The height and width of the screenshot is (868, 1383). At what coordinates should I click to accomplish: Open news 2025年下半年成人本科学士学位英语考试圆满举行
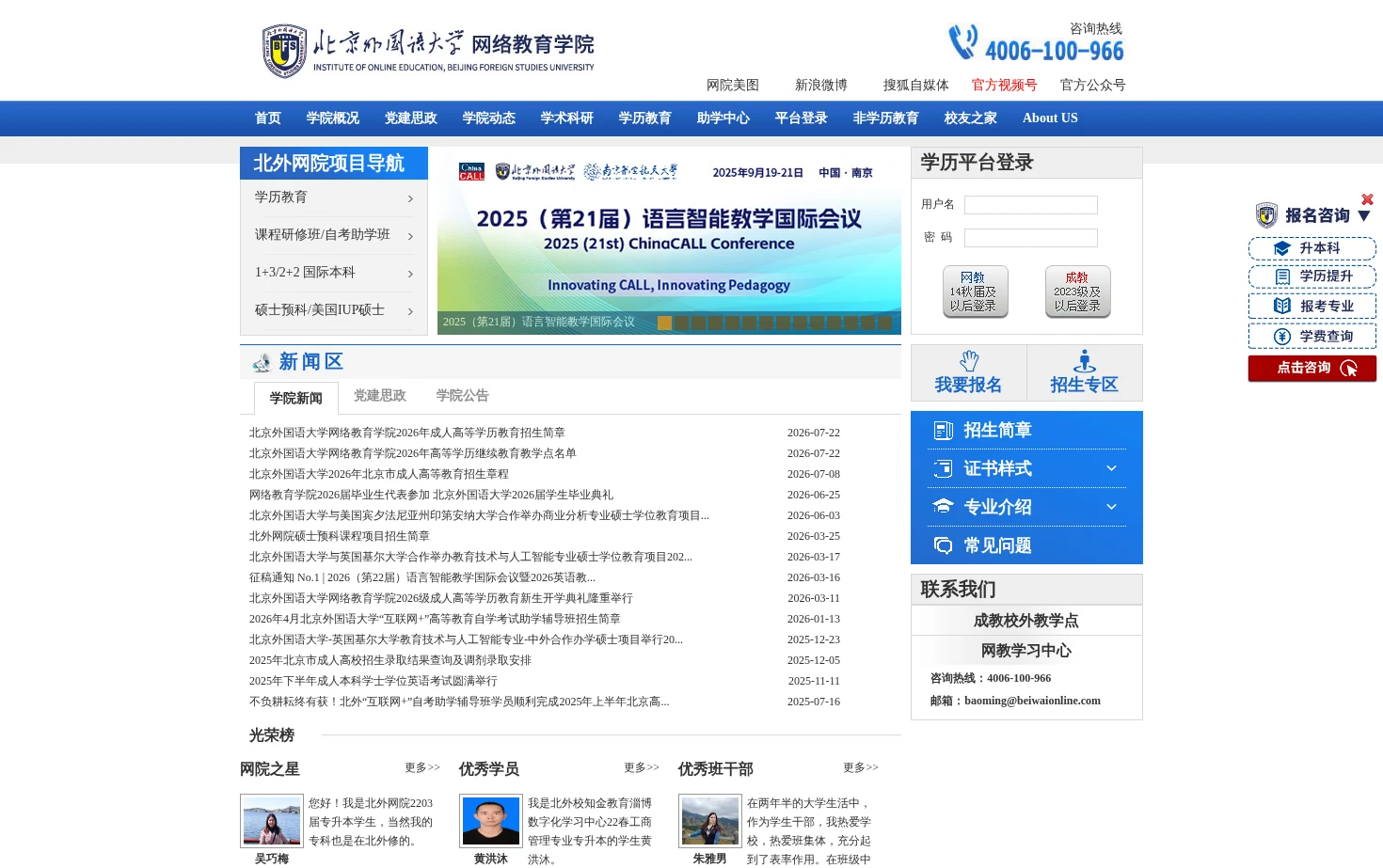[374, 681]
